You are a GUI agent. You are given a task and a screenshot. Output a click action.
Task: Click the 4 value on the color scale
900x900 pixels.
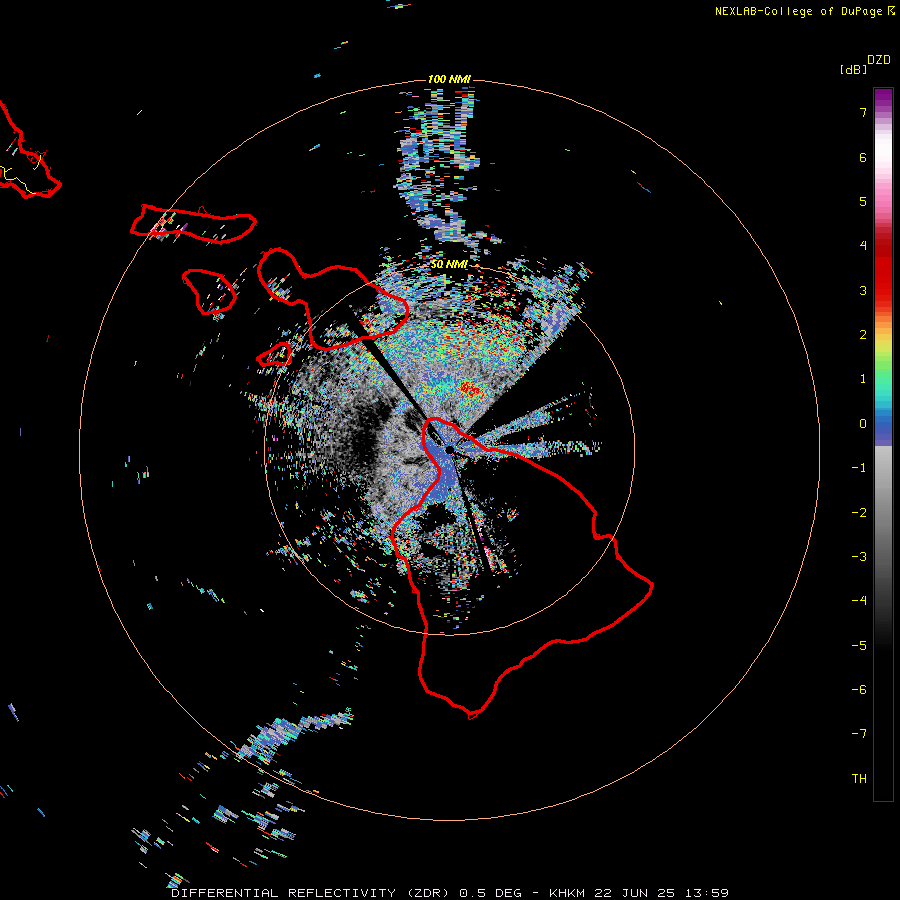[863, 246]
